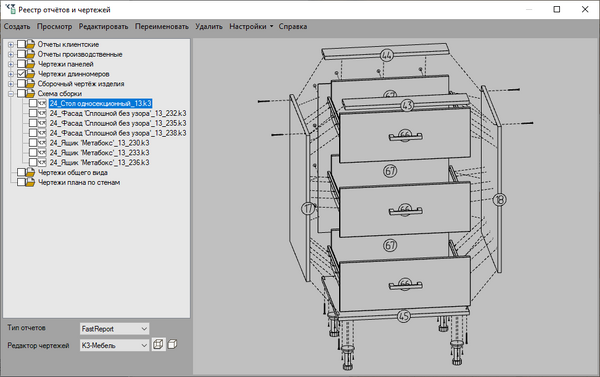Click the assembly drawing preview
The height and width of the screenshot is (377, 600).
396,206
